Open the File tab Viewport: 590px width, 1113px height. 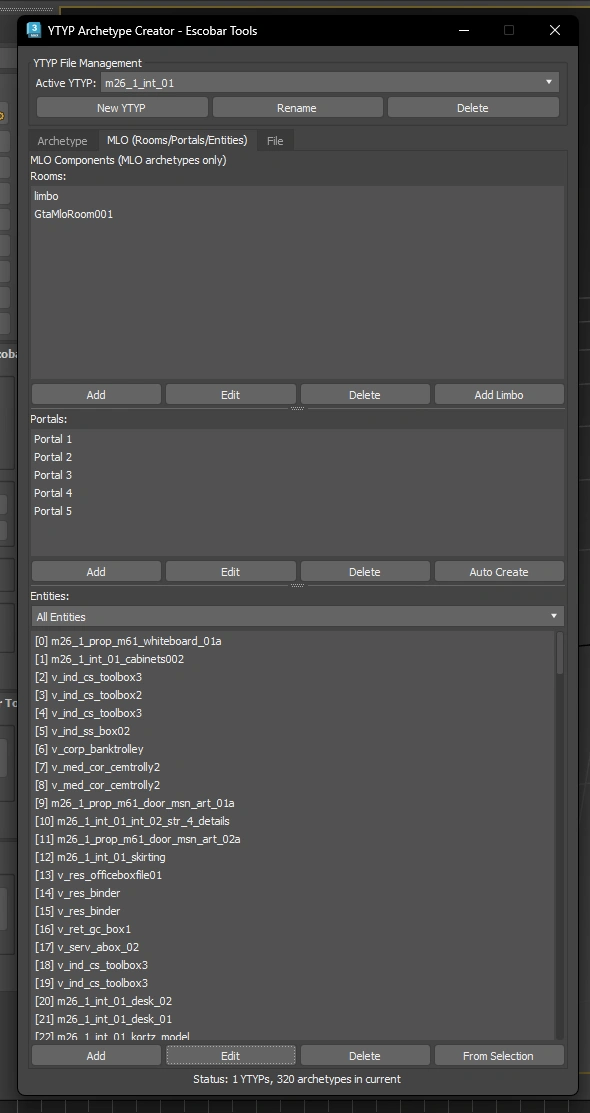coord(275,141)
